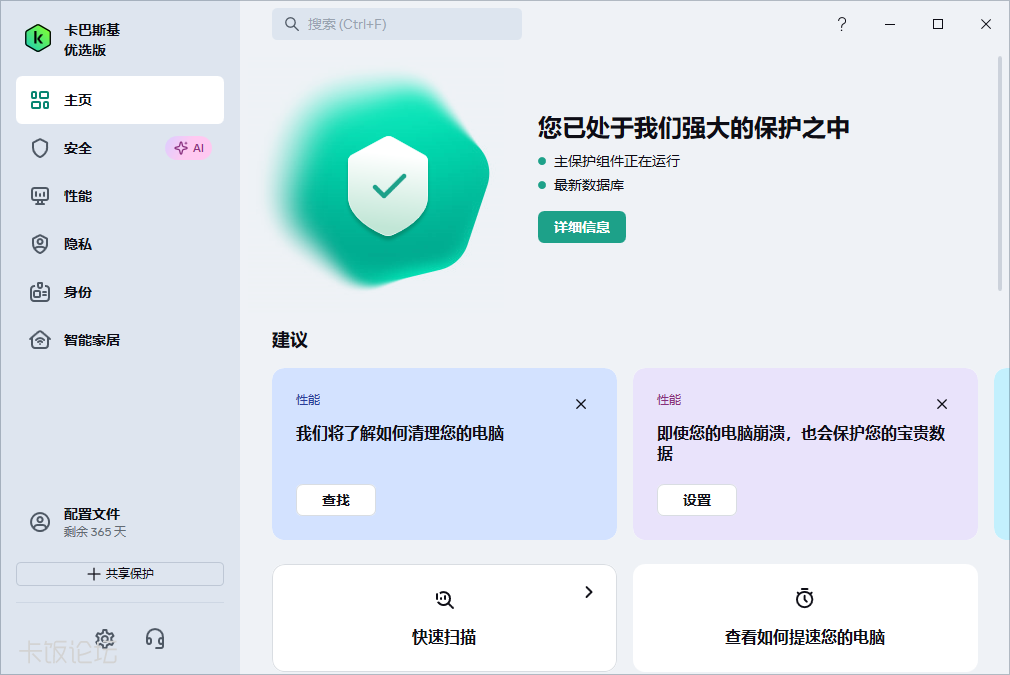Click the 设置 button on the purple card

(x=696, y=500)
